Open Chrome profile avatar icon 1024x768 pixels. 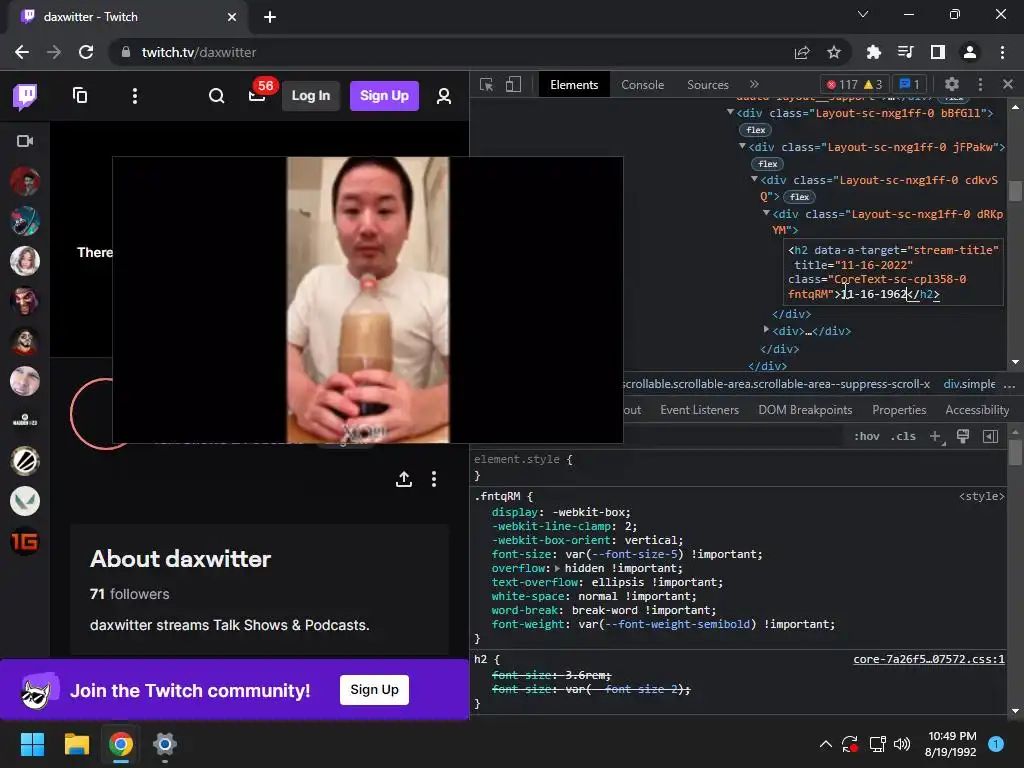point(970,52)
